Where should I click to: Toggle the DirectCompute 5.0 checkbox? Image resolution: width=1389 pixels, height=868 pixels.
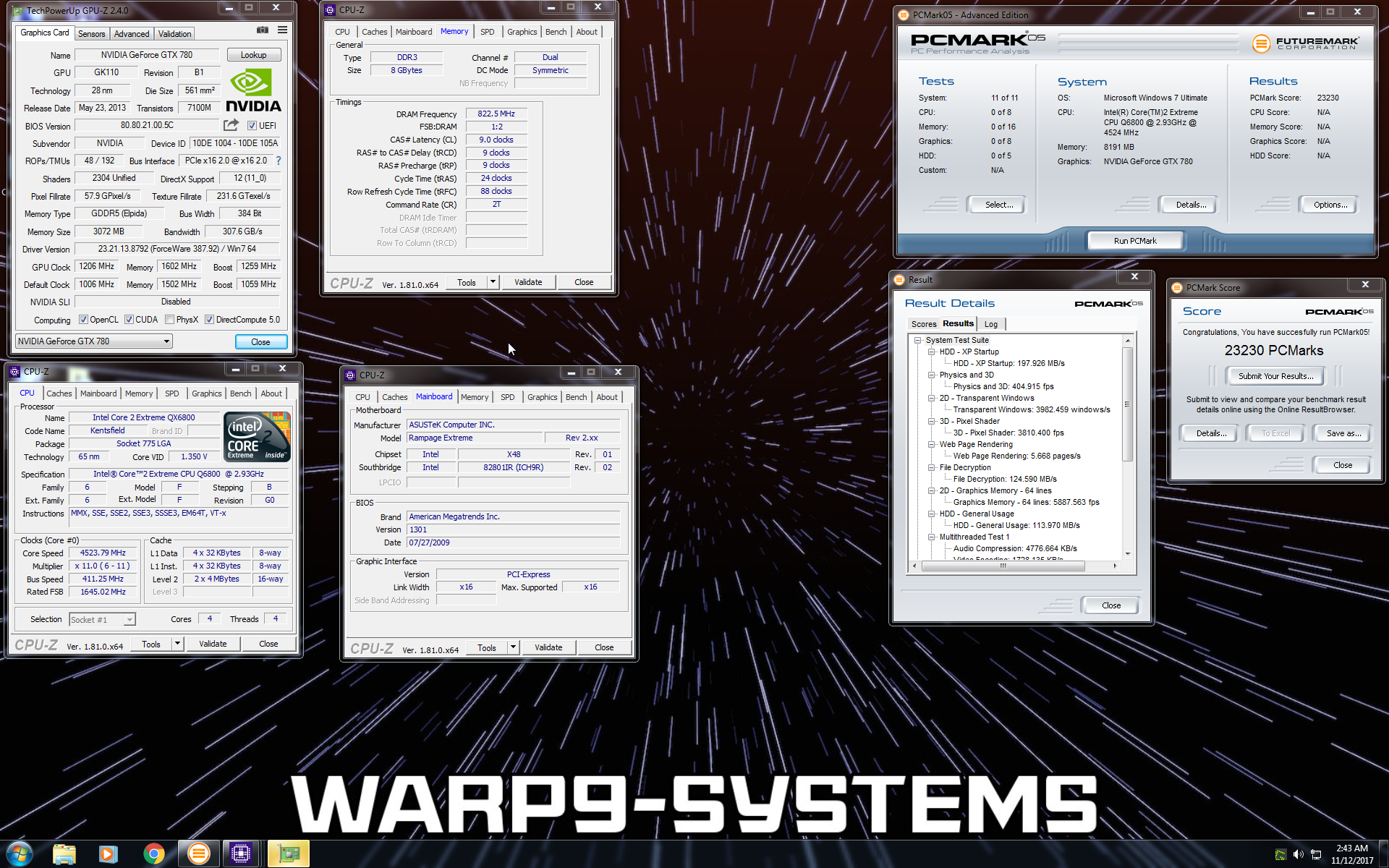click(x=209, y=320)
